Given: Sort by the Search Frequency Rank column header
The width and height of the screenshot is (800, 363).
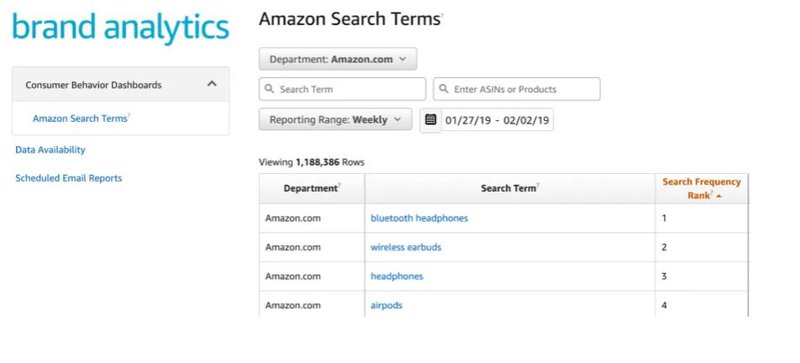Looking at the screenshot, I should [701, 188].
